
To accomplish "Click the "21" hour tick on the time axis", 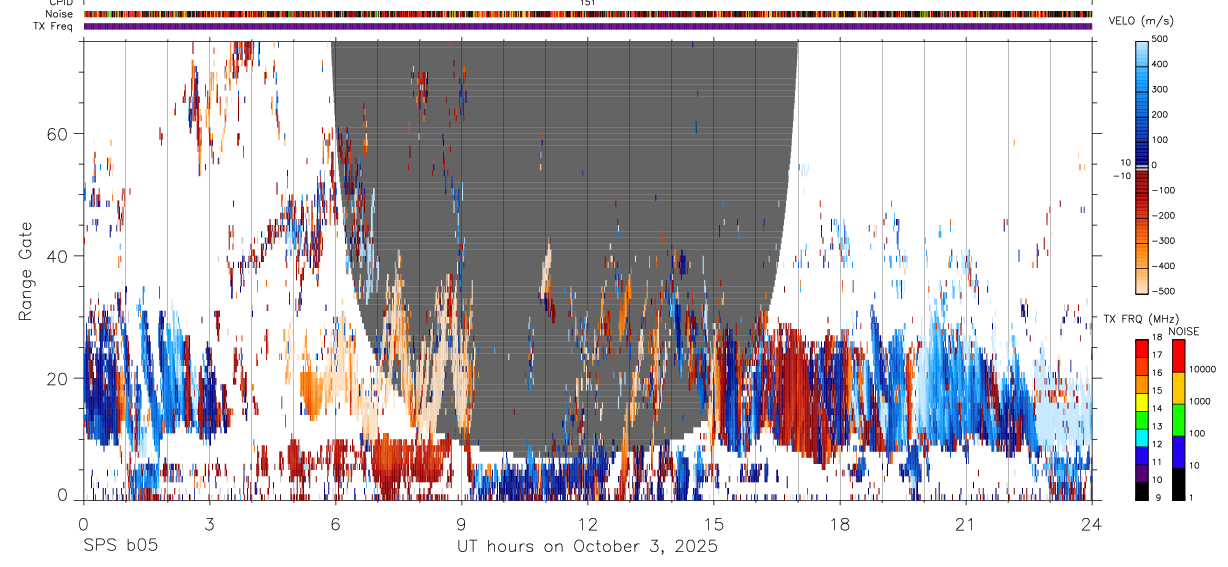I will click(966, 523).
